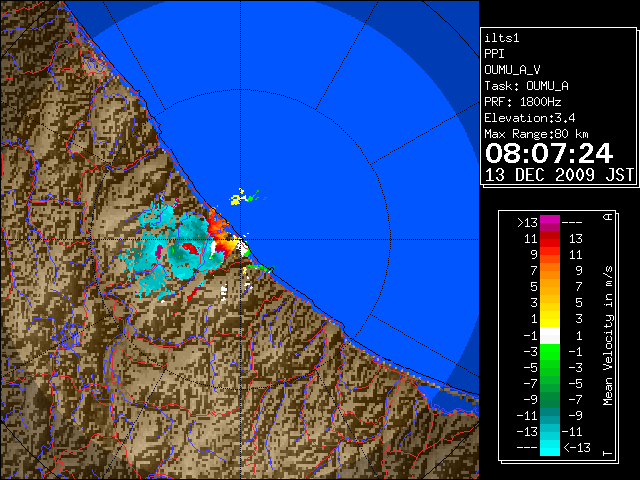
Task: Click the ">13" legend label
Action: point(527,223)
